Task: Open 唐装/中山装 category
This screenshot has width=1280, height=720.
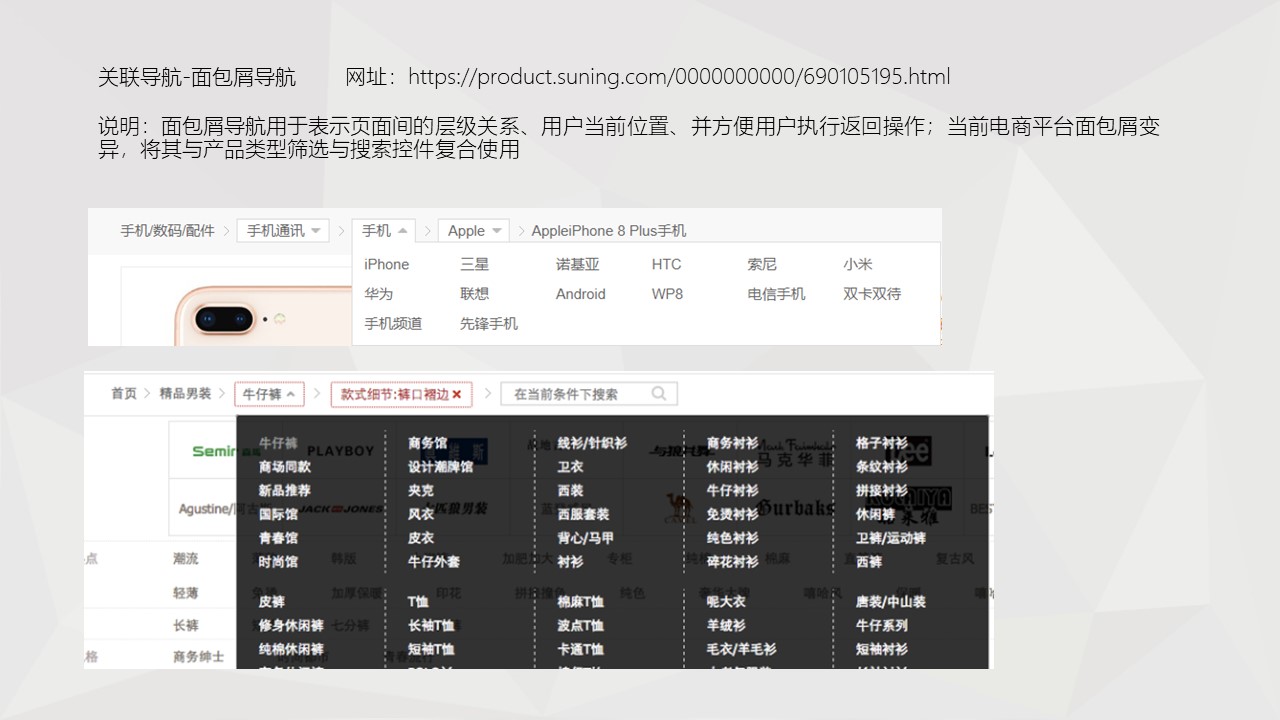Action: point(890,602)
